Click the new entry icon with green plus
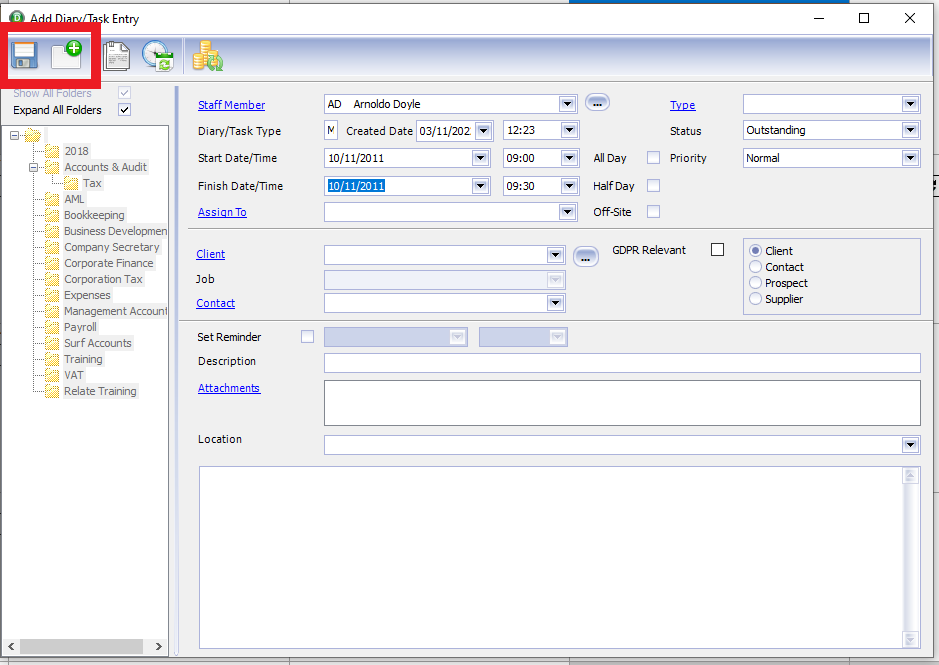The height and width of the screenshot is (665, 939). coord(66,55)
